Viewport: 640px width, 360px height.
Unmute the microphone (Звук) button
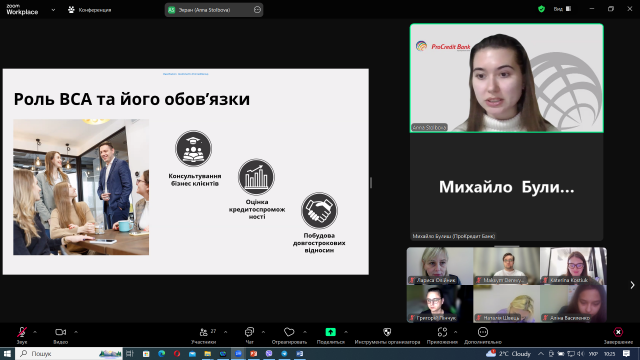22,335
